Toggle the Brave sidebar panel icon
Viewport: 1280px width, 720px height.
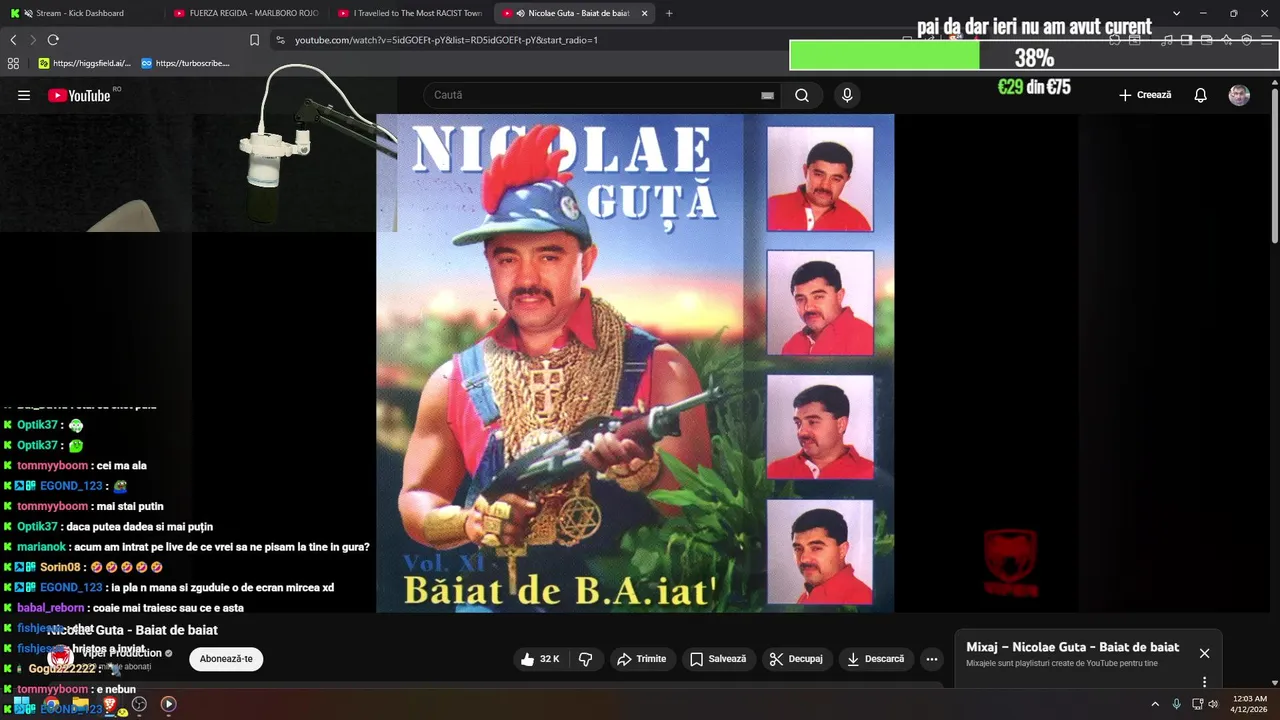pos(1186,40)
